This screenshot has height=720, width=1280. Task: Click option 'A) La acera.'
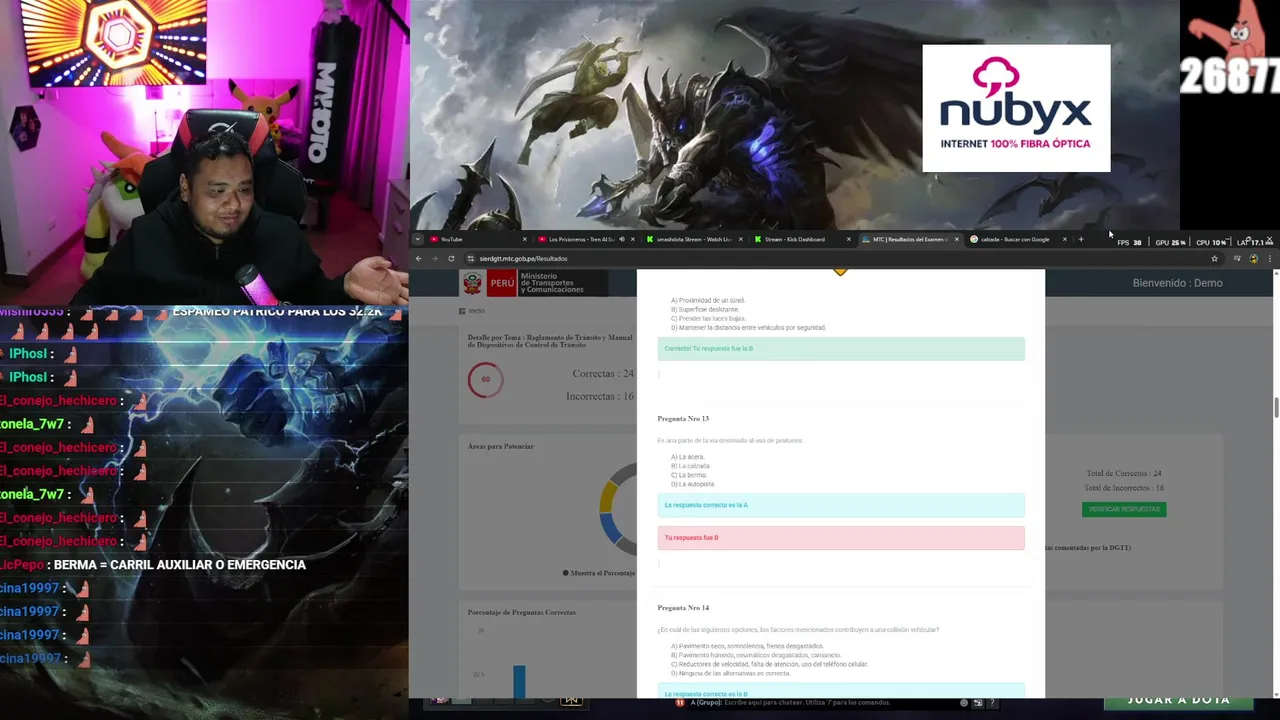pos(687,457)
